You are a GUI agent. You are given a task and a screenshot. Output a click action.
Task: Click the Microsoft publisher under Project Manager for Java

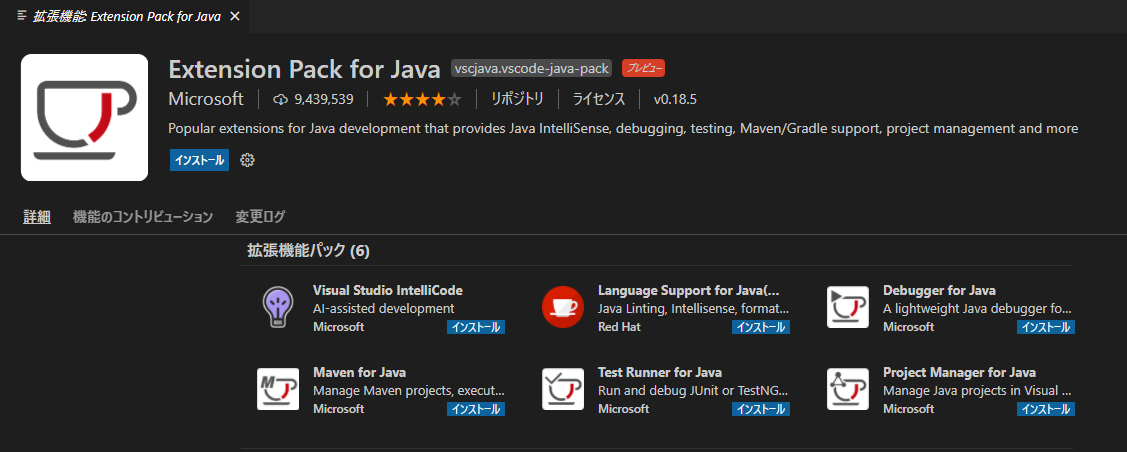908,409
